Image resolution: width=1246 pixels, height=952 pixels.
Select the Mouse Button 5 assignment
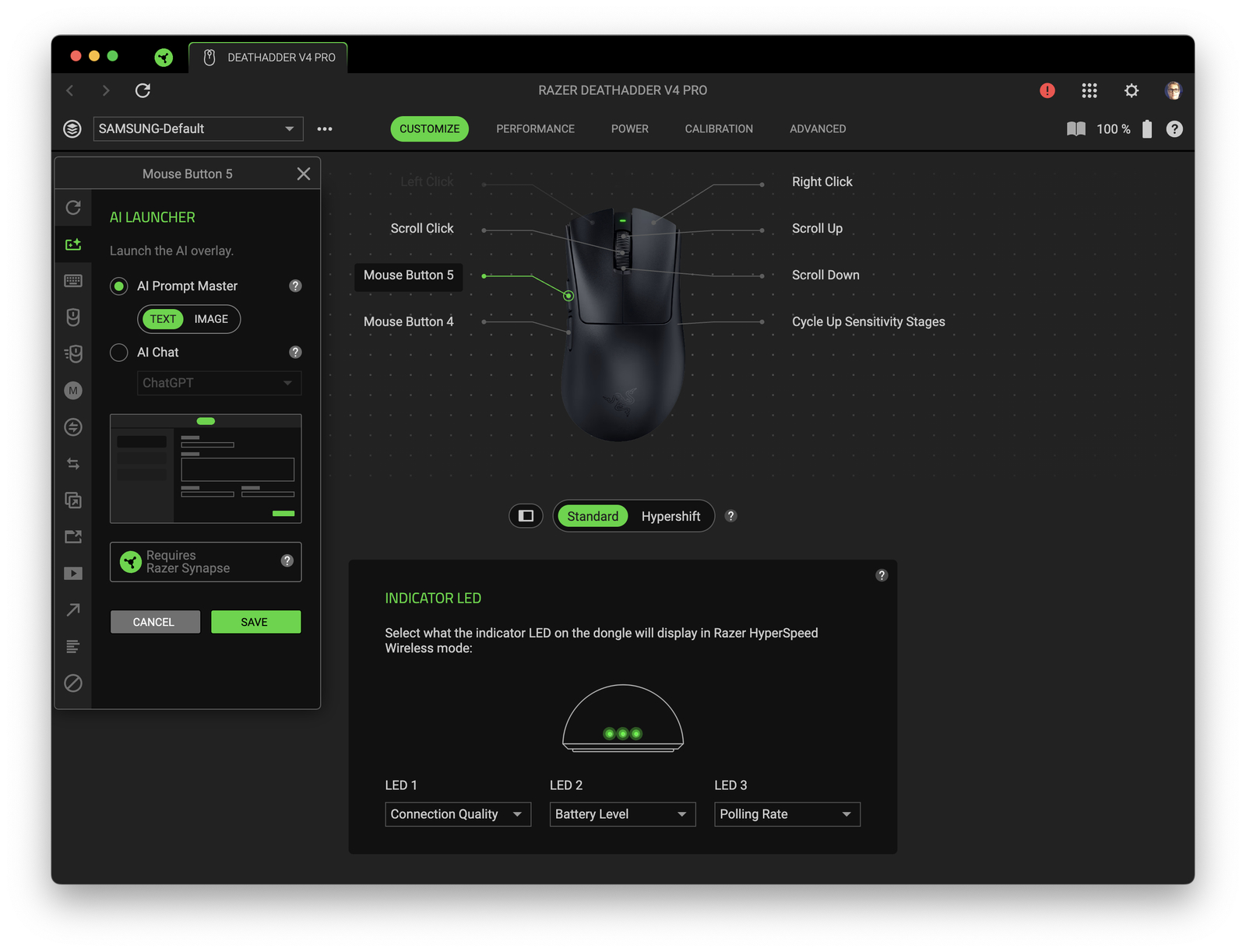point(409,276)
